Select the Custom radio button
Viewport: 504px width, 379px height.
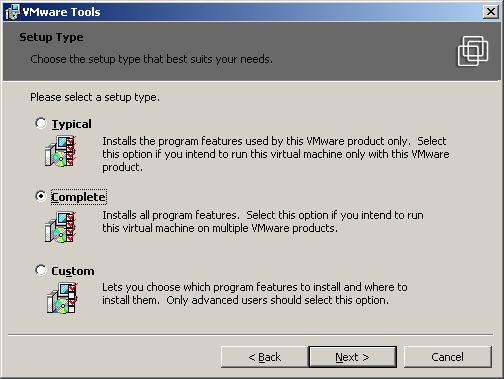tap(41, 270)
